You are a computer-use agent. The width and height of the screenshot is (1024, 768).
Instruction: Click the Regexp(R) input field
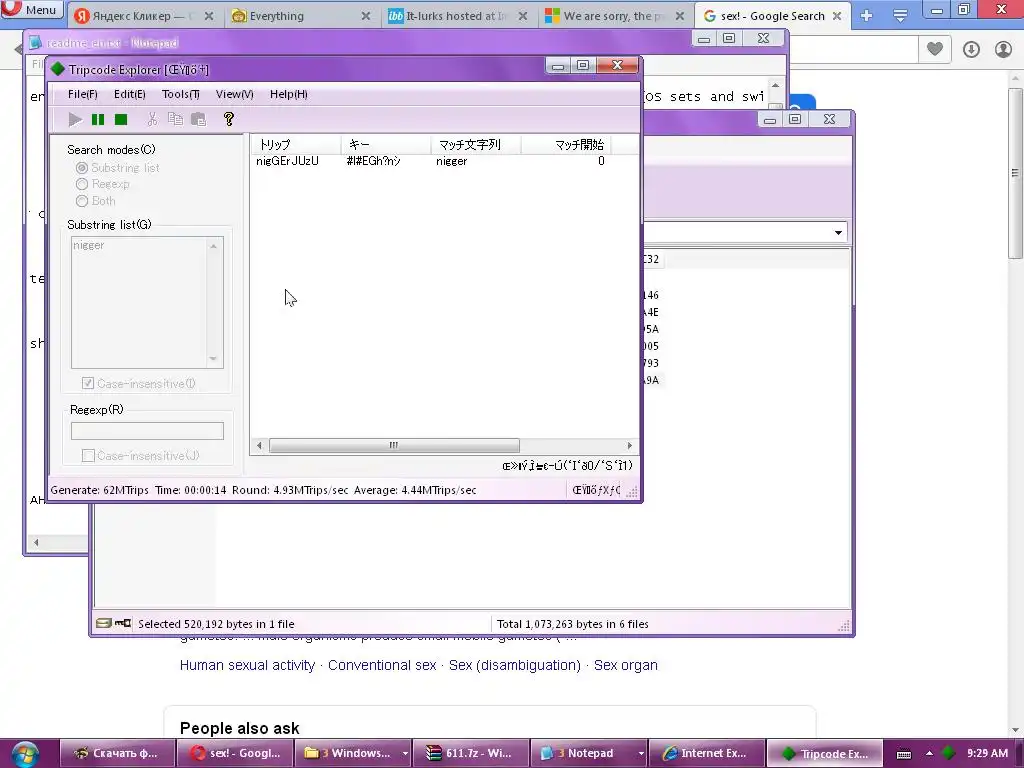click(147, 431)
